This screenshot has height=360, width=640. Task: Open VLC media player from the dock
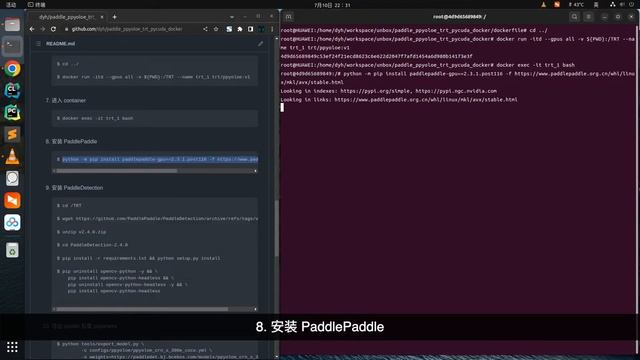click(12, 156)
